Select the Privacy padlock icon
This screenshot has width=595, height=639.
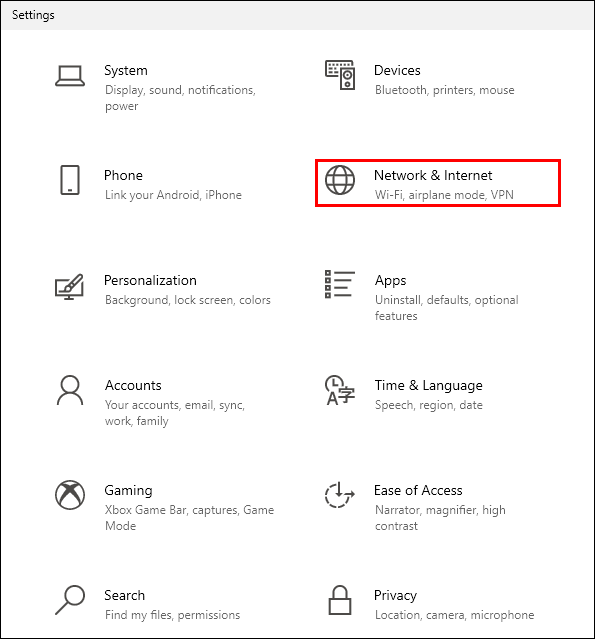click(x=340, y=600)
